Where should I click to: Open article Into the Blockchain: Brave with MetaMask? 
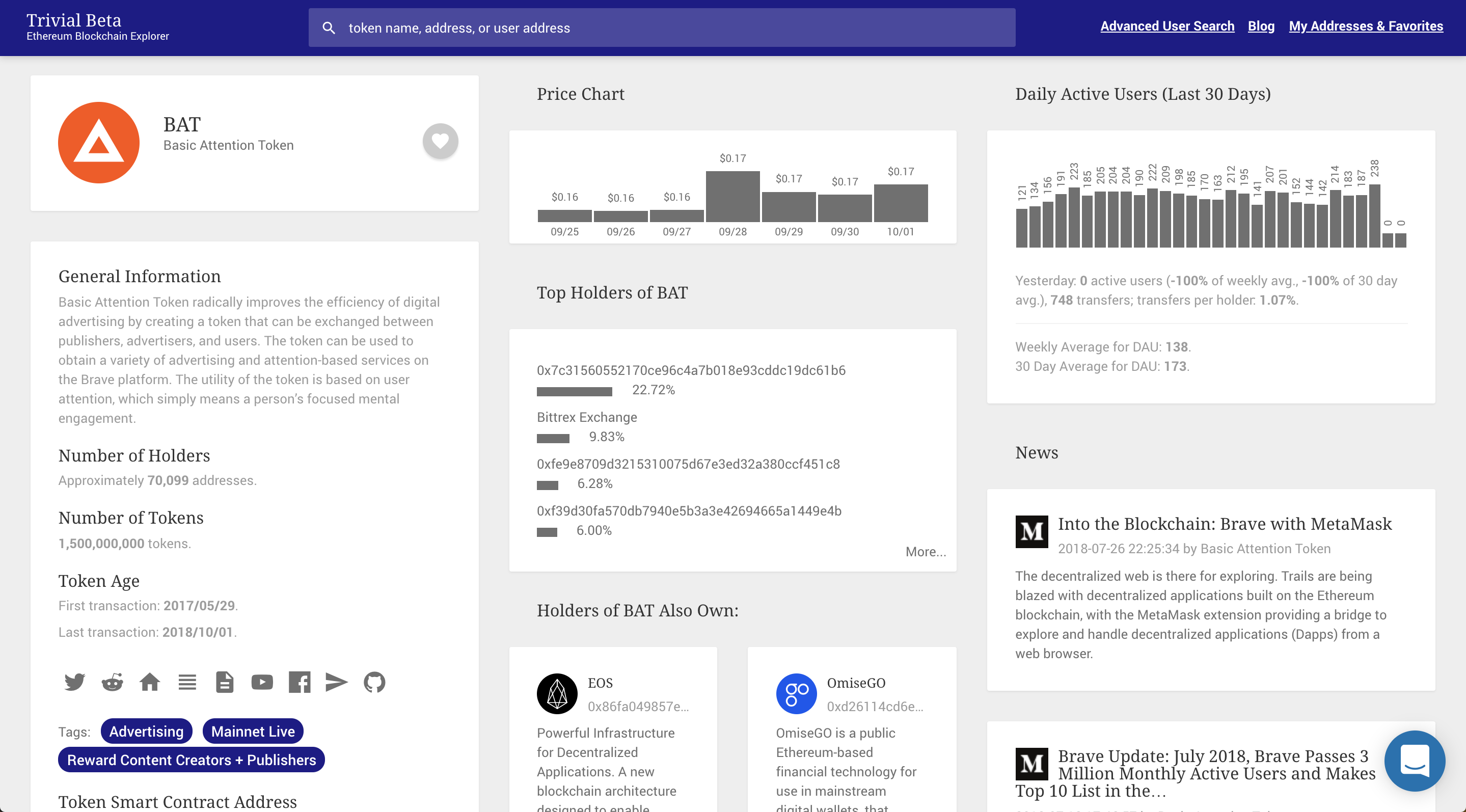(x=1224, y=523)
